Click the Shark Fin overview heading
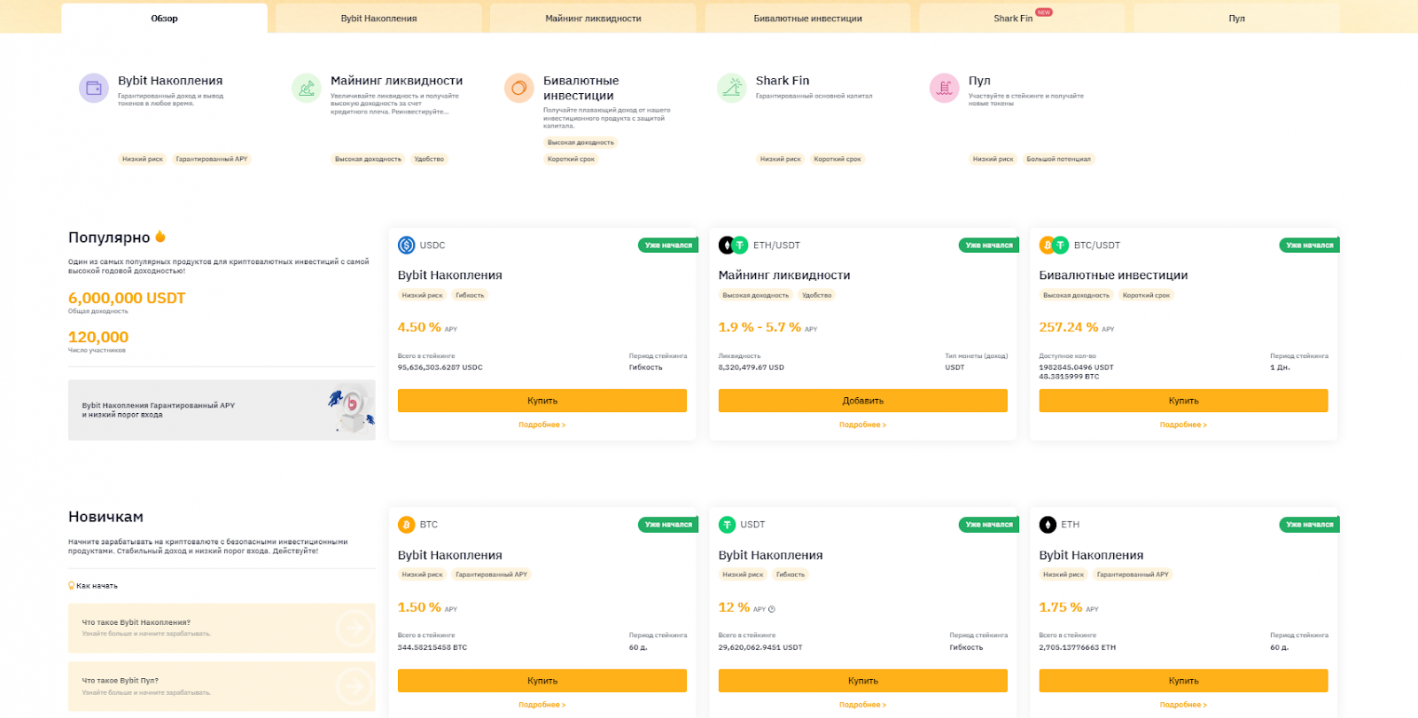Image resolution: width=1418 pixels, height=718 pixels. tap(783, 80)
